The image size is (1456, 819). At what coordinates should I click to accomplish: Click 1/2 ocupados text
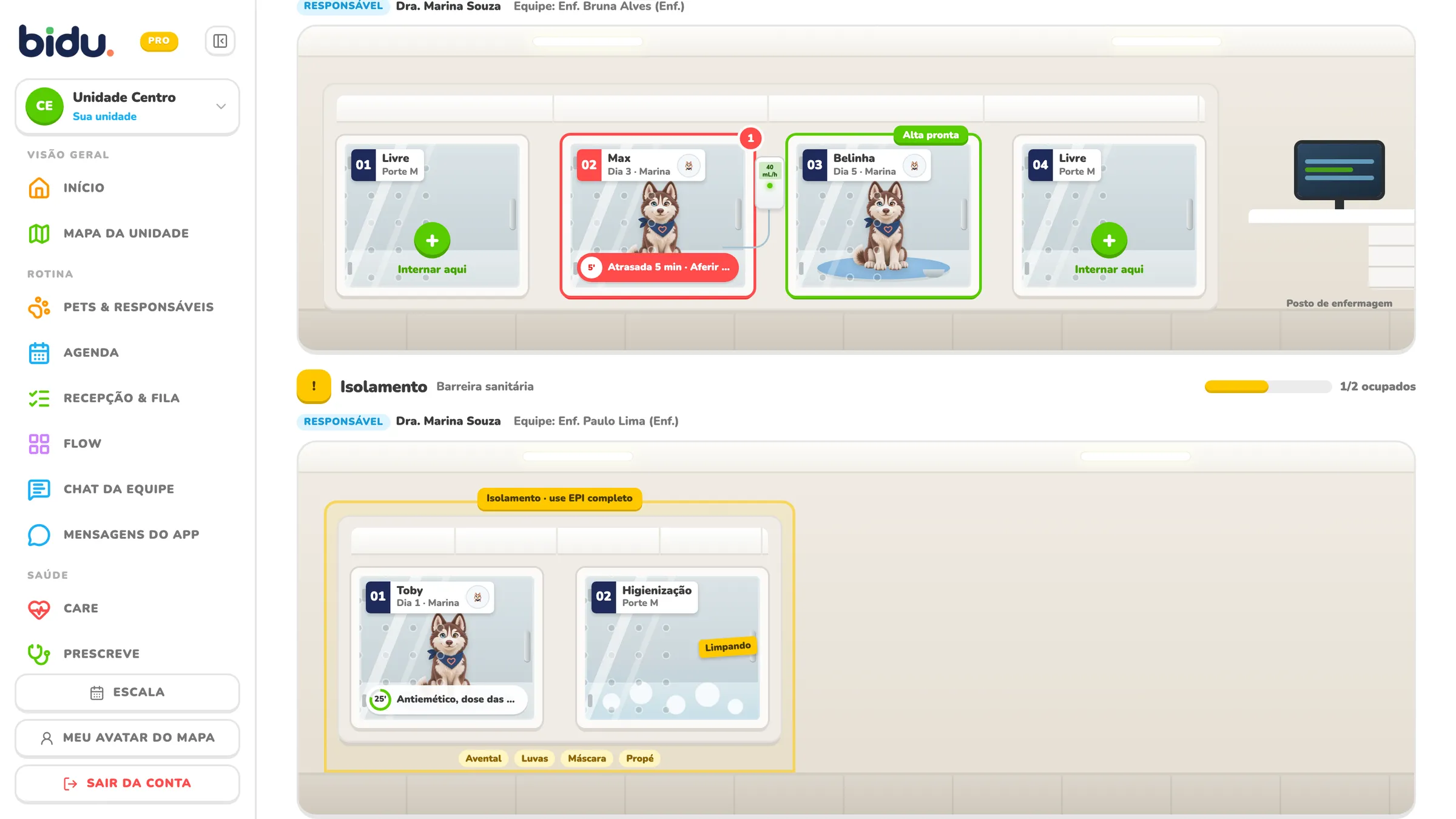click(x=1377, y=386)
